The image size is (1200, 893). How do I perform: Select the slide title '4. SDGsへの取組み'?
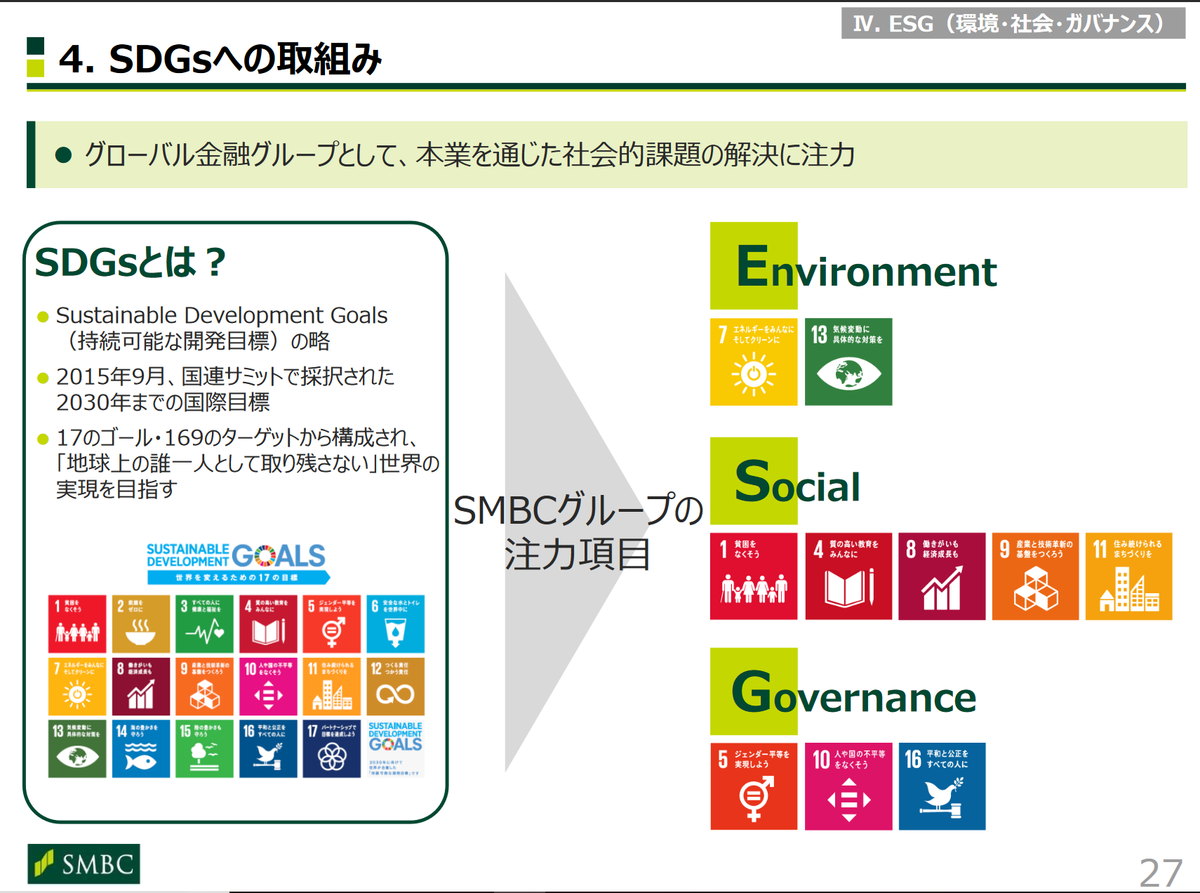click(221, 60)
